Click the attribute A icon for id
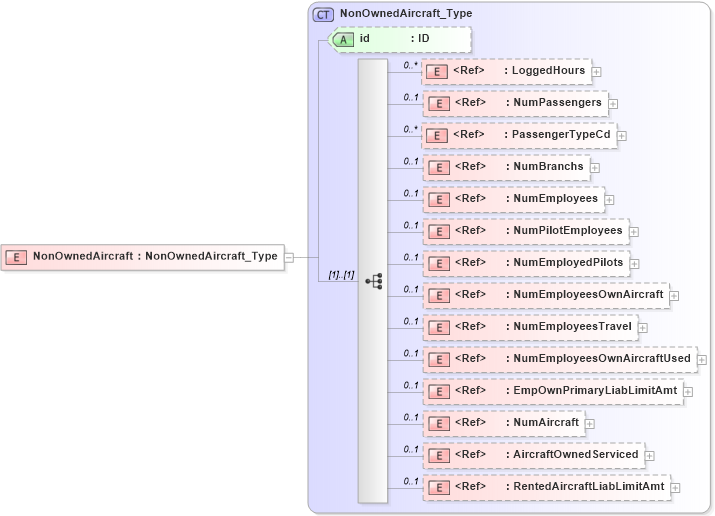The height and width of the screenshot is (516, 715). pyautogui.click(x=344, y=39)
